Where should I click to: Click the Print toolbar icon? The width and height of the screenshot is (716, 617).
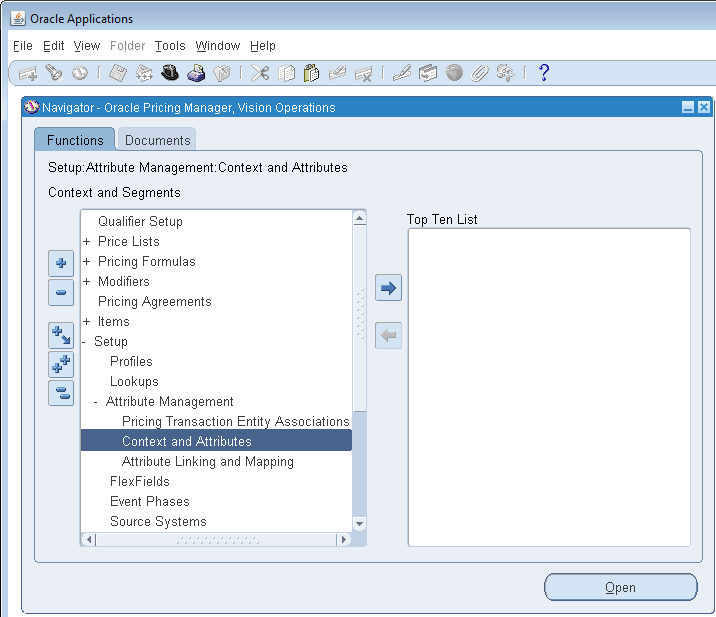pos(196,73)
